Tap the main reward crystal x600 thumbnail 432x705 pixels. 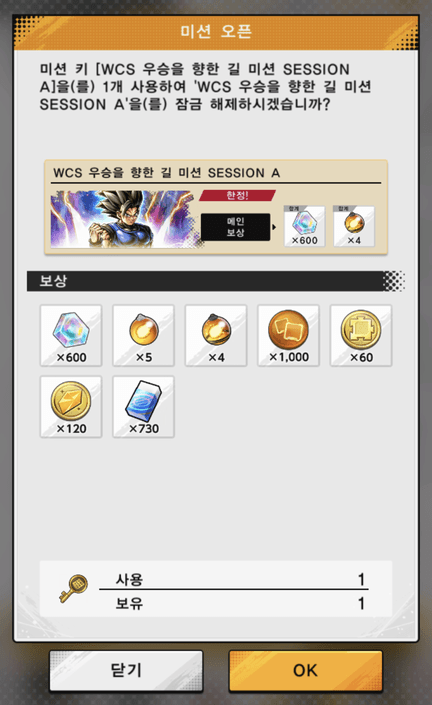coord(304,226)
